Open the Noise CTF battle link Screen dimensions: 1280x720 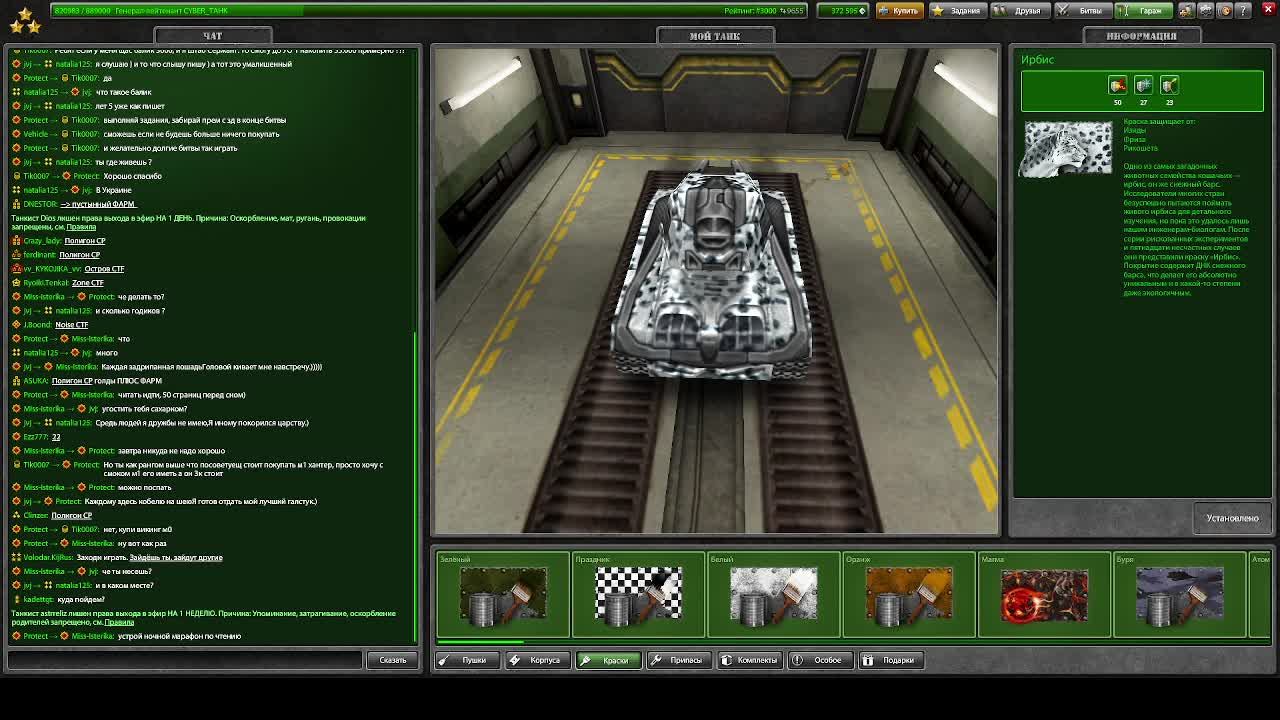pos(71,325)
